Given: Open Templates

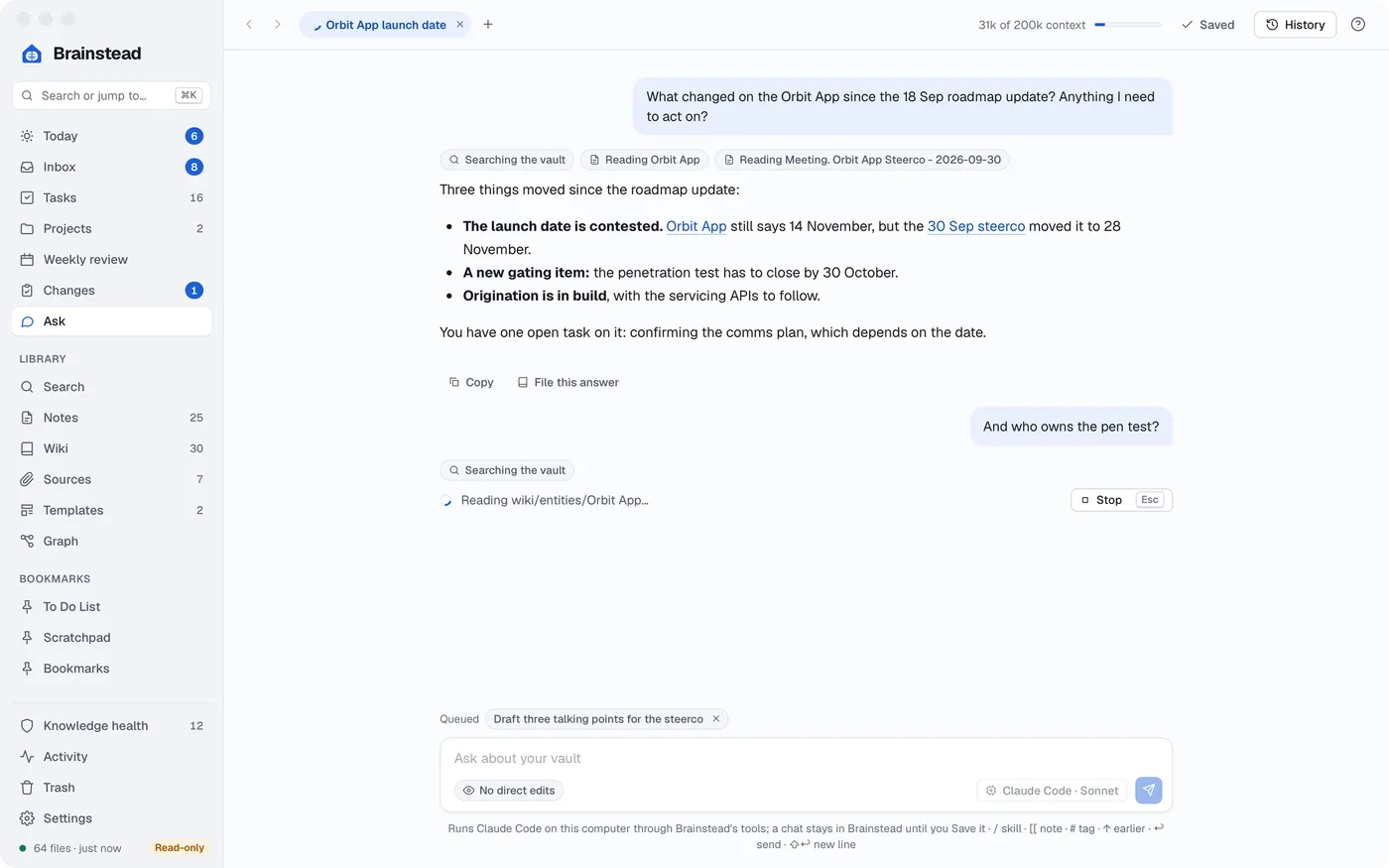Looking at the screenshot, I should (x=112, y=510).
